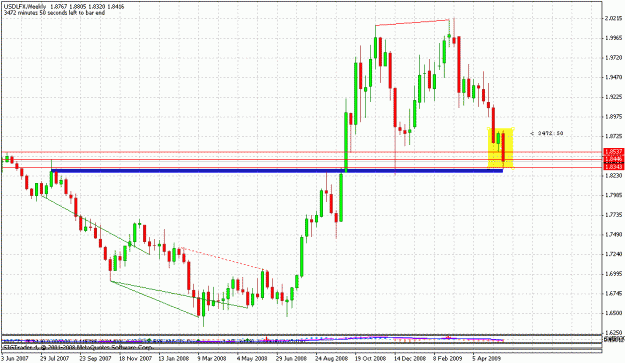Click the 24 Aug 2008 date label
The image size is (625, 363).
(332, 358)
